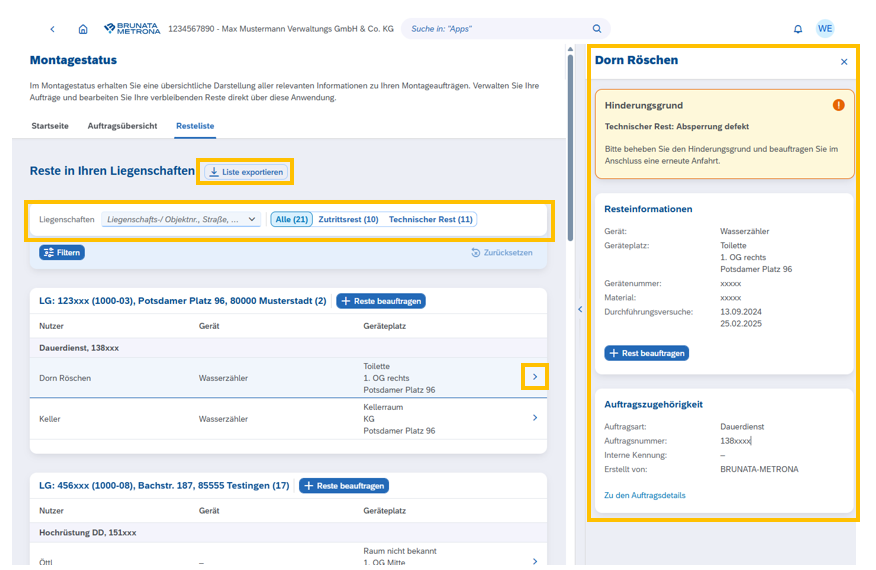
Task: Open the WE user avatar menu
Action: pyautogui.click(x=825, y=29)
